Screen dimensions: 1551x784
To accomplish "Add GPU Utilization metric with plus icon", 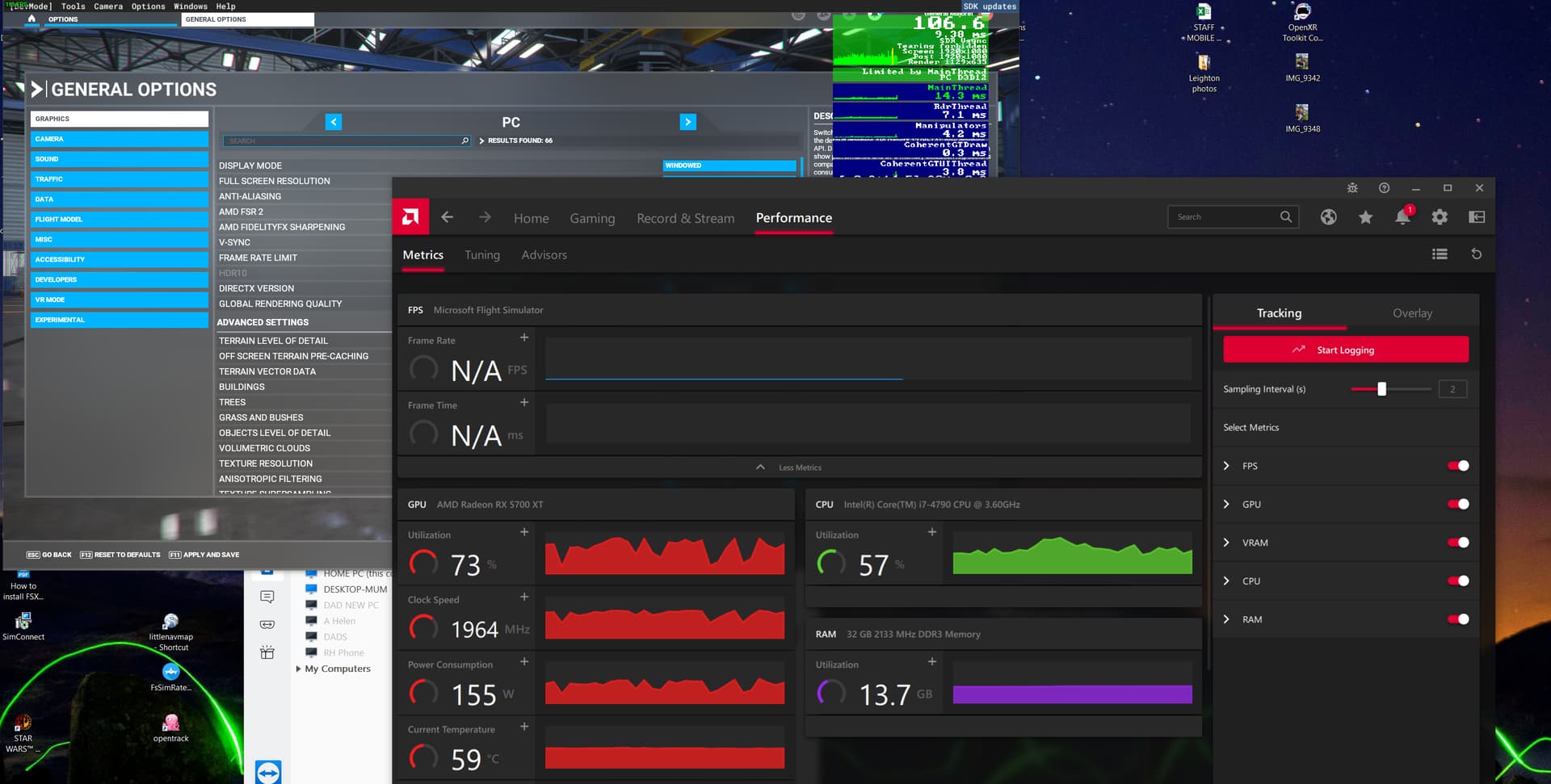I will point(524,532).
